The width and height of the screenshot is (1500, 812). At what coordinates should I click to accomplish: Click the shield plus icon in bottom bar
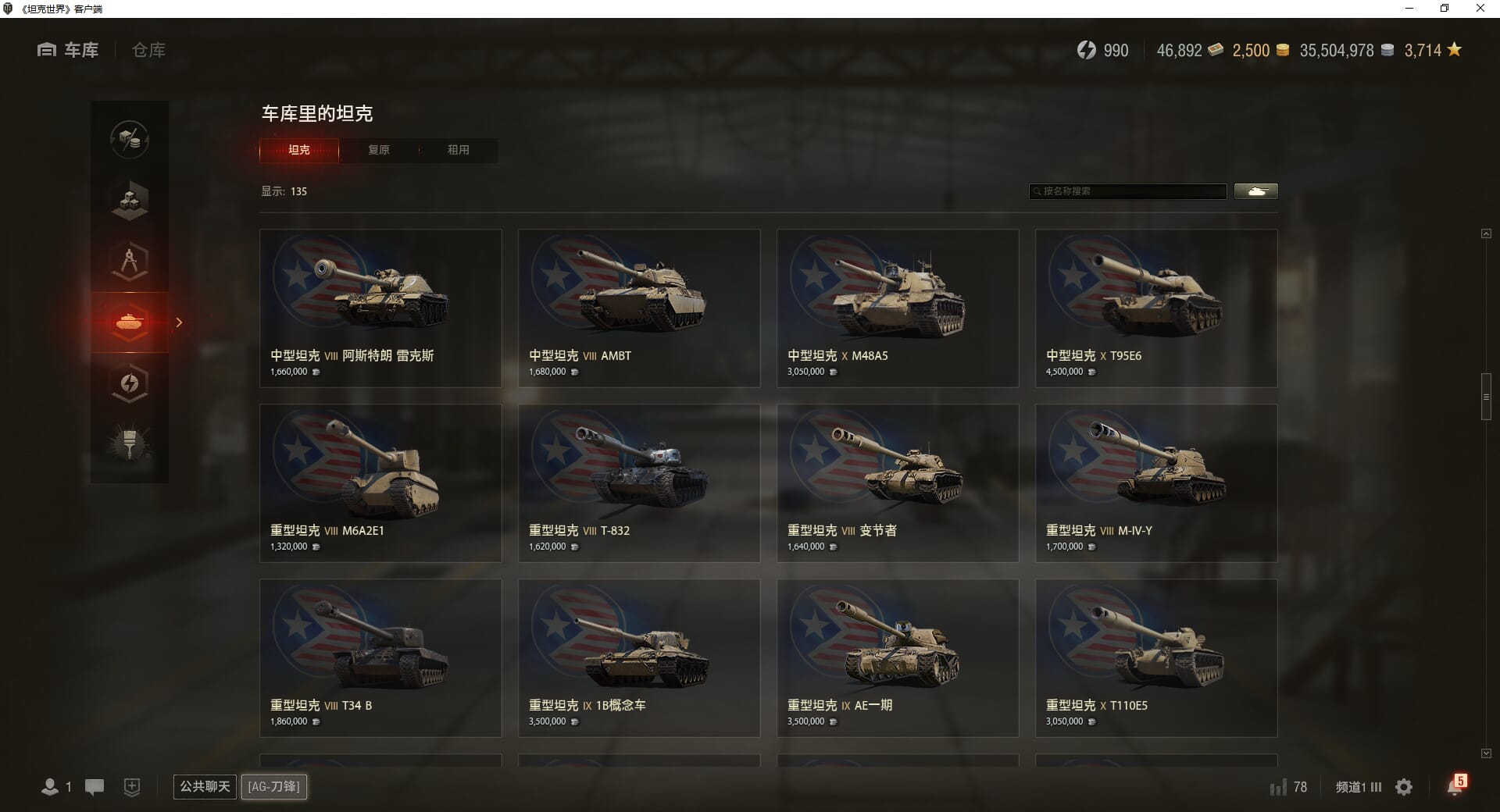point(132,787)
